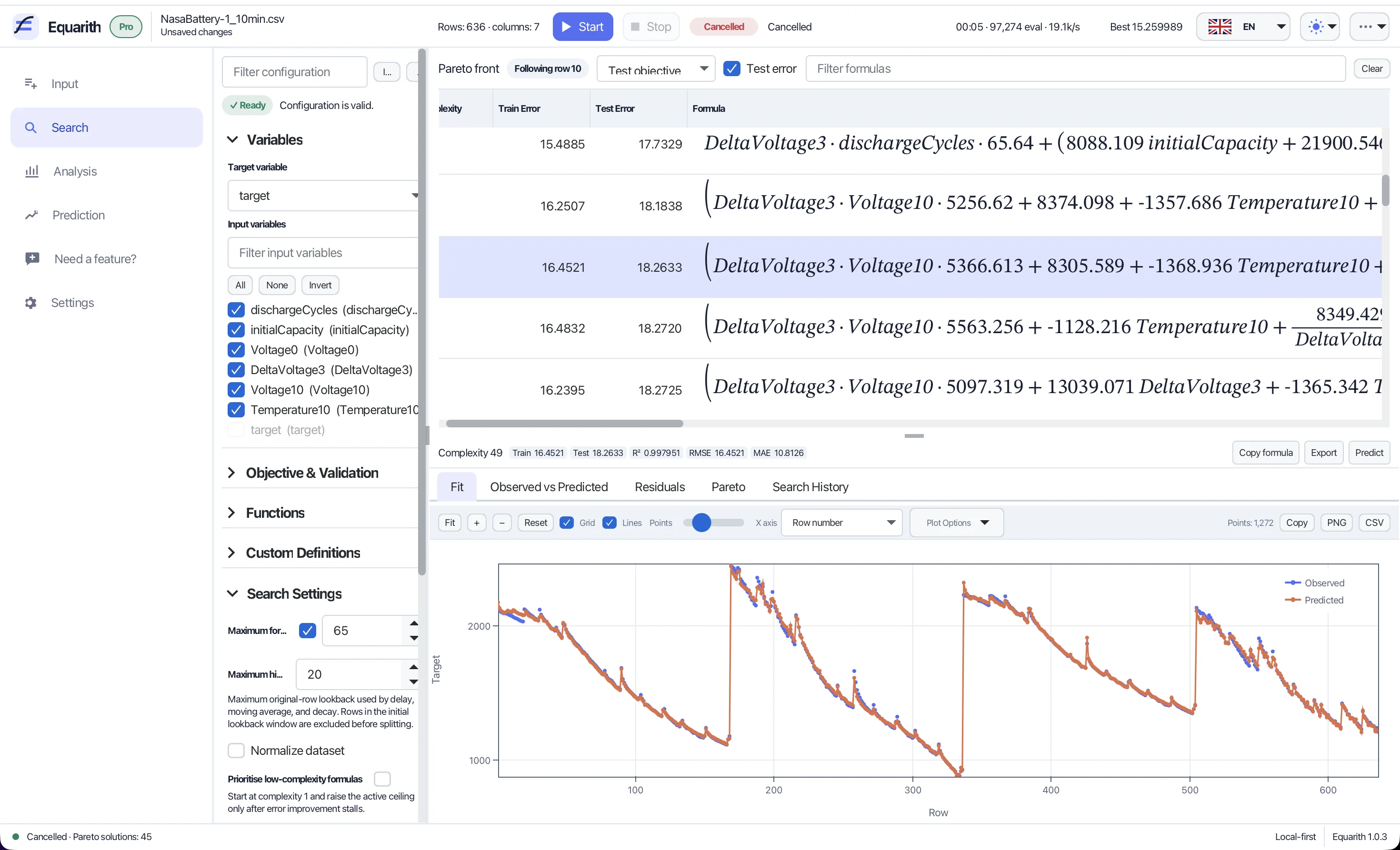This screenshot has height=850, width=1400.
Task: Open the Test objective dropdown
Action: tap(656, 68)
